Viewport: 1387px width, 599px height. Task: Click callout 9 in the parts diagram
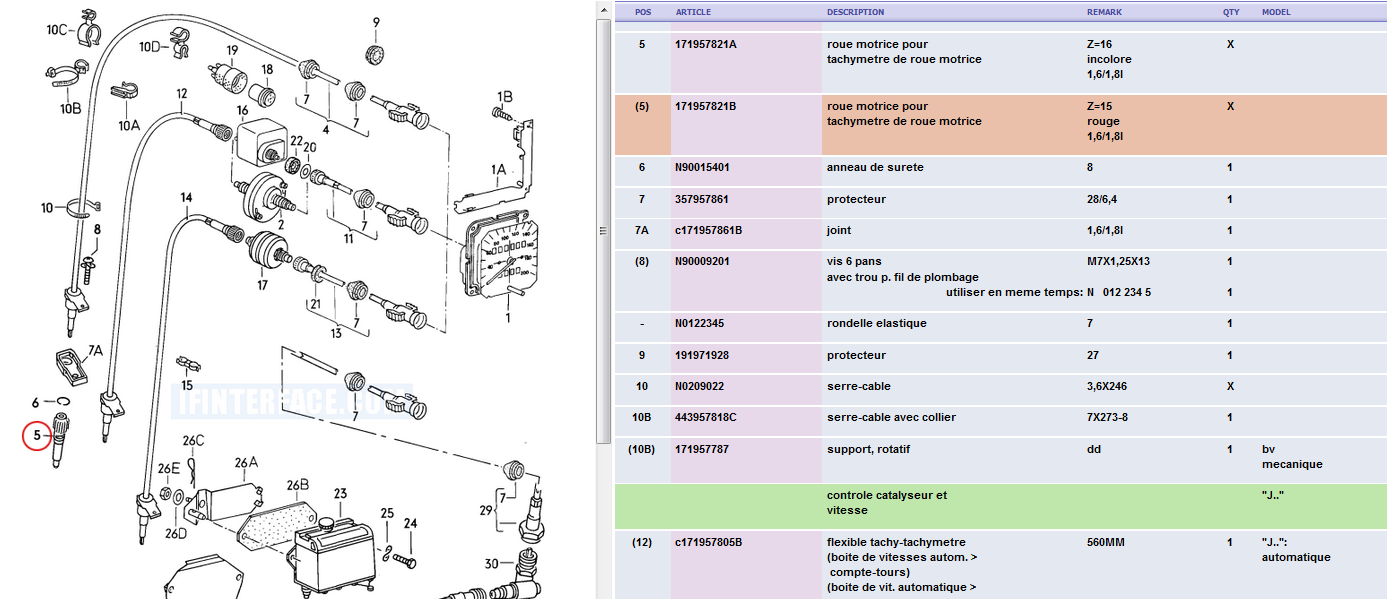pyautogui.click(x=376, y=22)
